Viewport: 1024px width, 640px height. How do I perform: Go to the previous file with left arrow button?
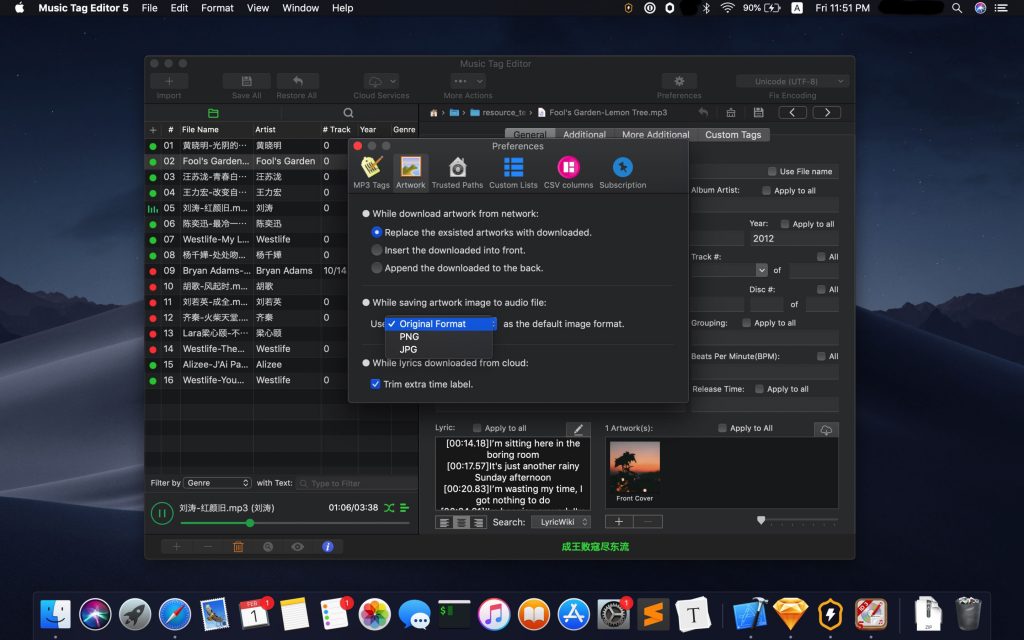[x=792, y=112]
